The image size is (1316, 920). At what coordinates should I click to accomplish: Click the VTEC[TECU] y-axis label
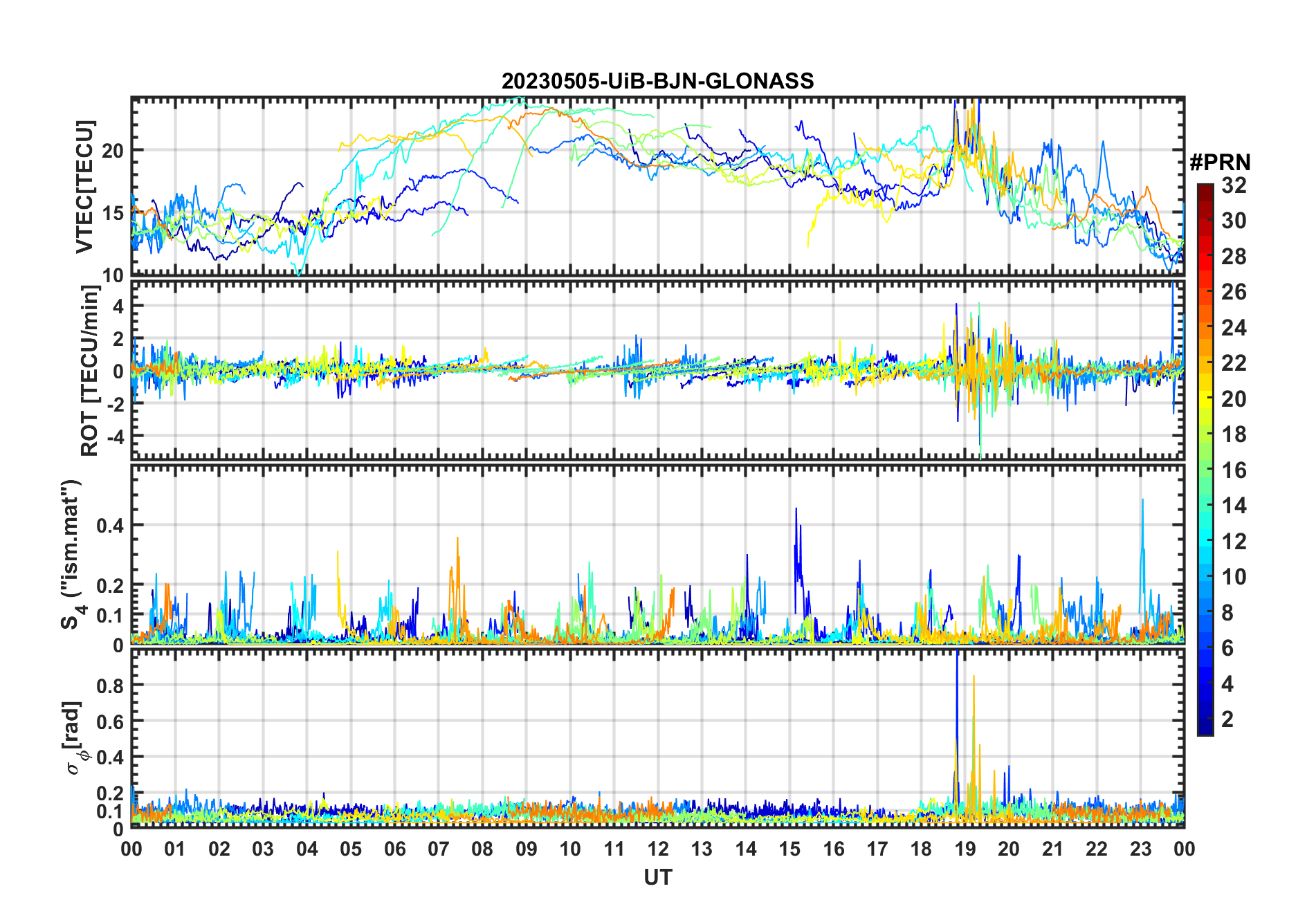point(84,187)
